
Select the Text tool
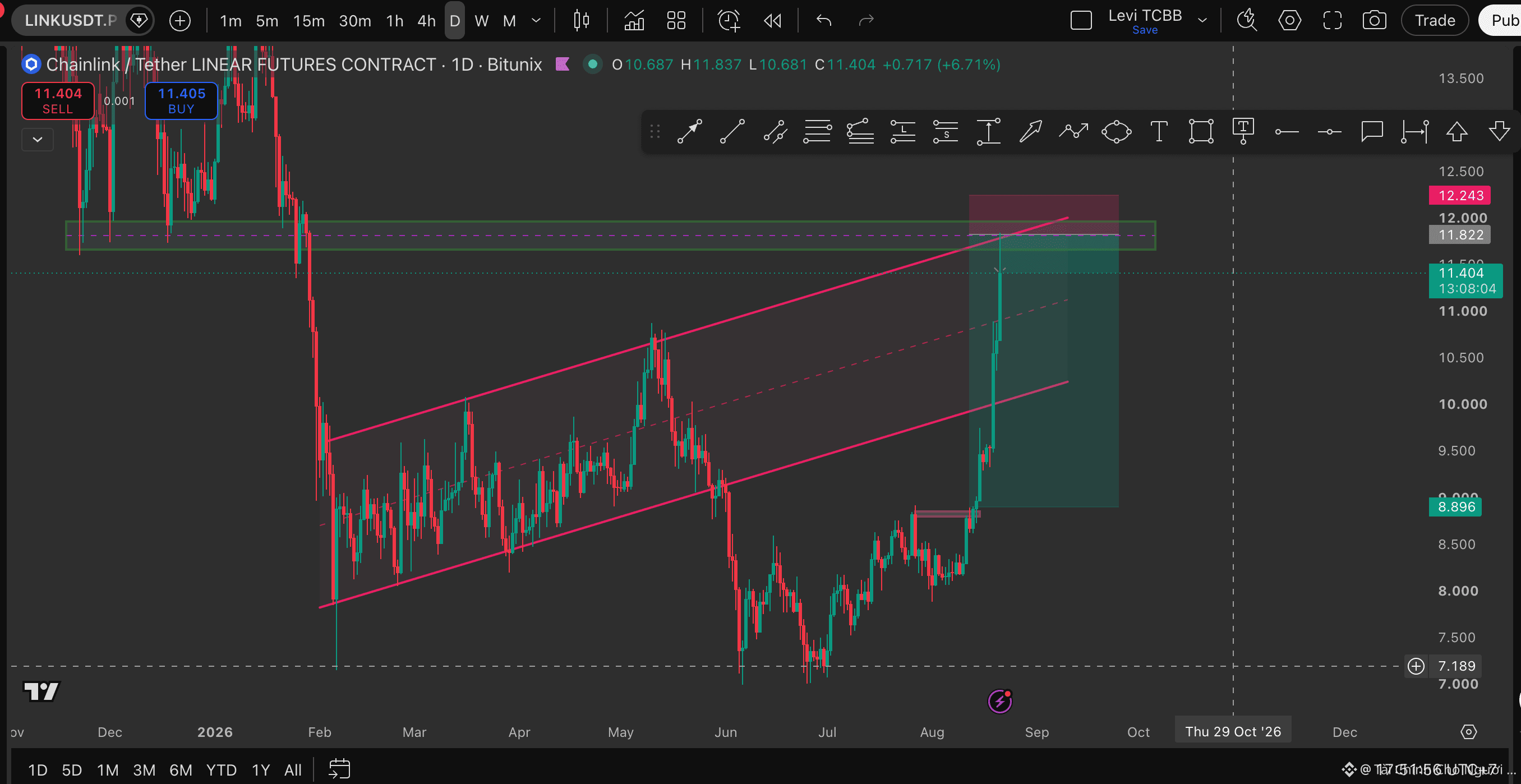(1159, 131)
